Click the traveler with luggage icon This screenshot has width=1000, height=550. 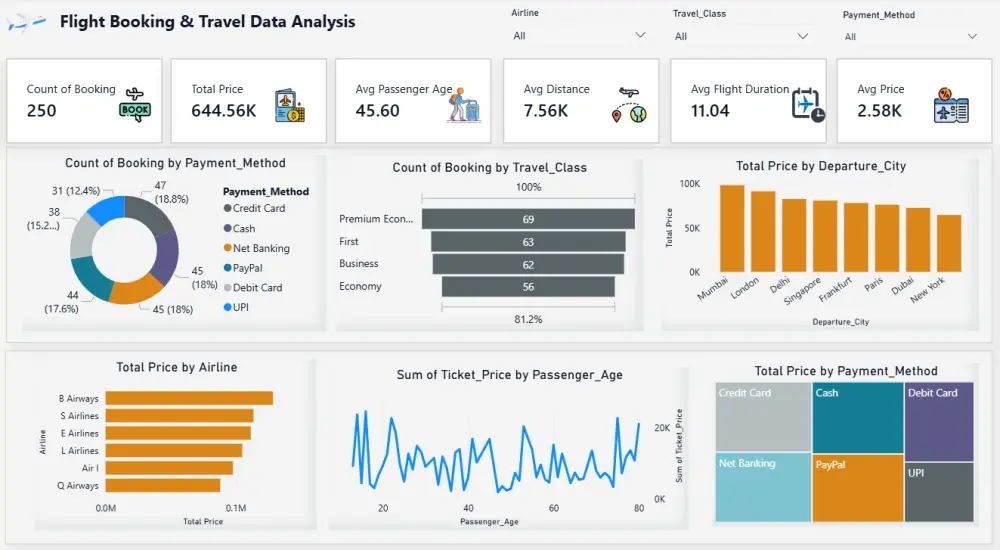[463, 105]
